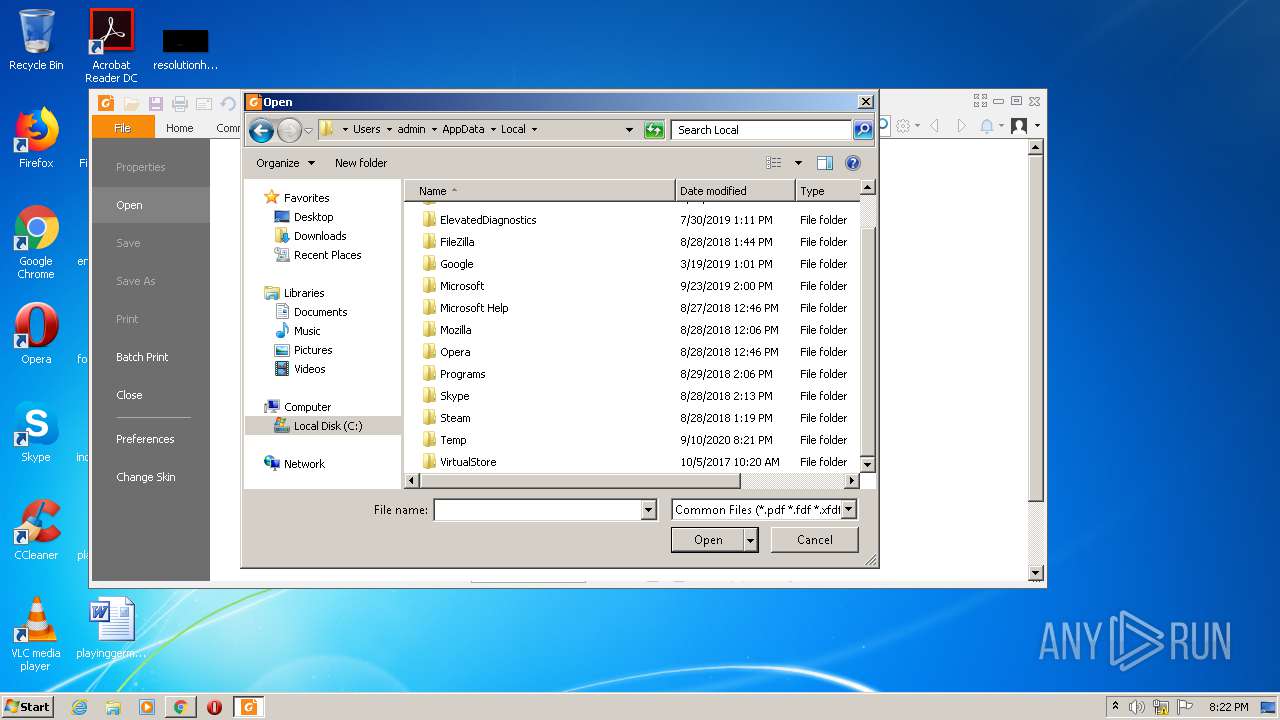This screenshot has width=1280, height=720.
Task: Click Foxit previous triangle arrow
Action: 934,126
